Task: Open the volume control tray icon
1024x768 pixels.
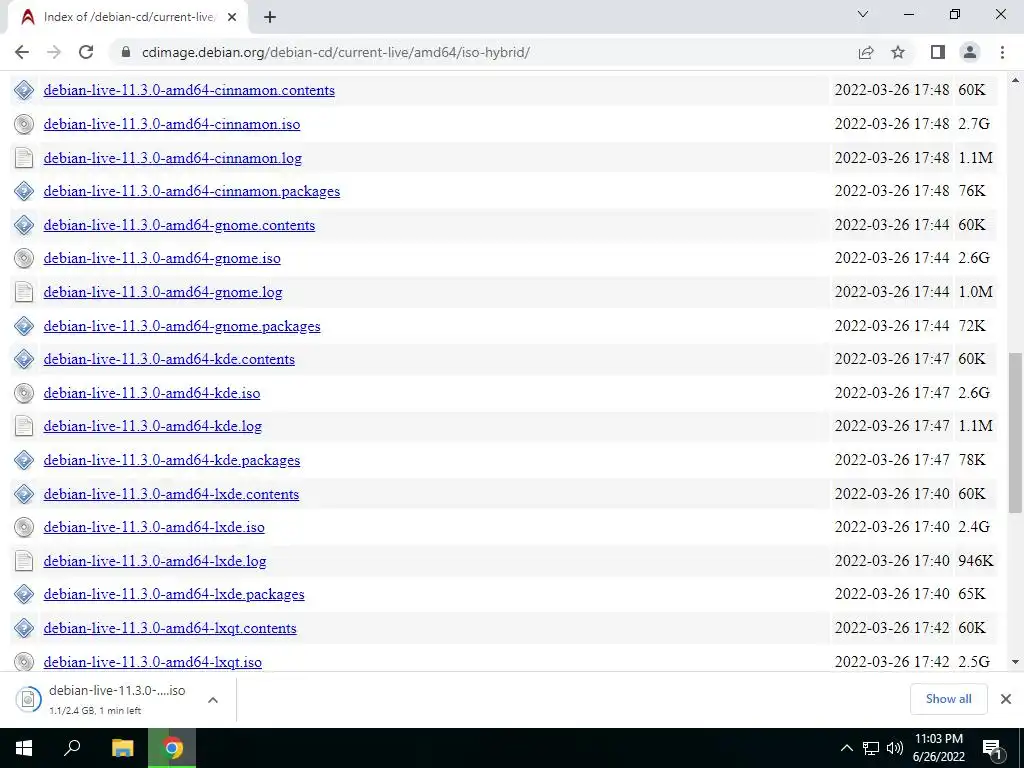Action: click(x=894, y=748)
